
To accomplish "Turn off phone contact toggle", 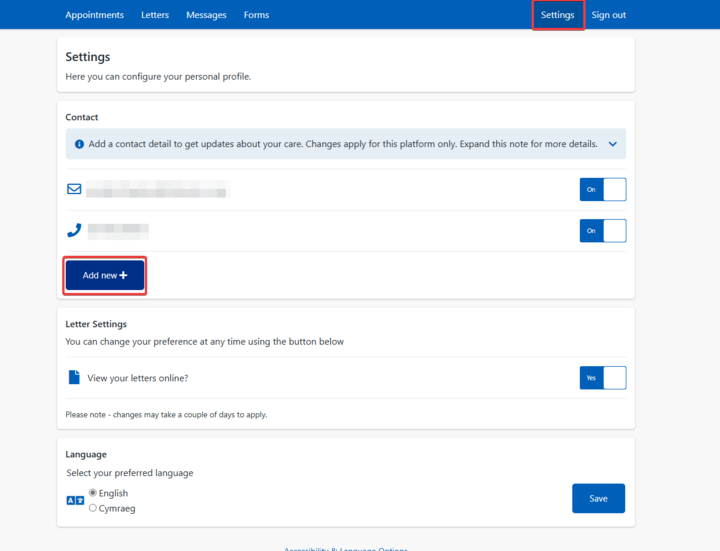I will pyautogui.click(x=602, y=231).
